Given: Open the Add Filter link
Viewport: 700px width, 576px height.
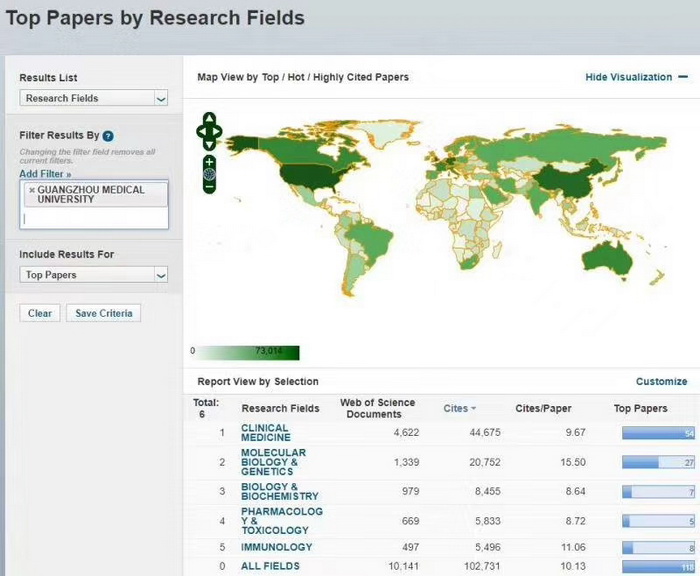Looking at the screenshot, I should click(45, 174).
